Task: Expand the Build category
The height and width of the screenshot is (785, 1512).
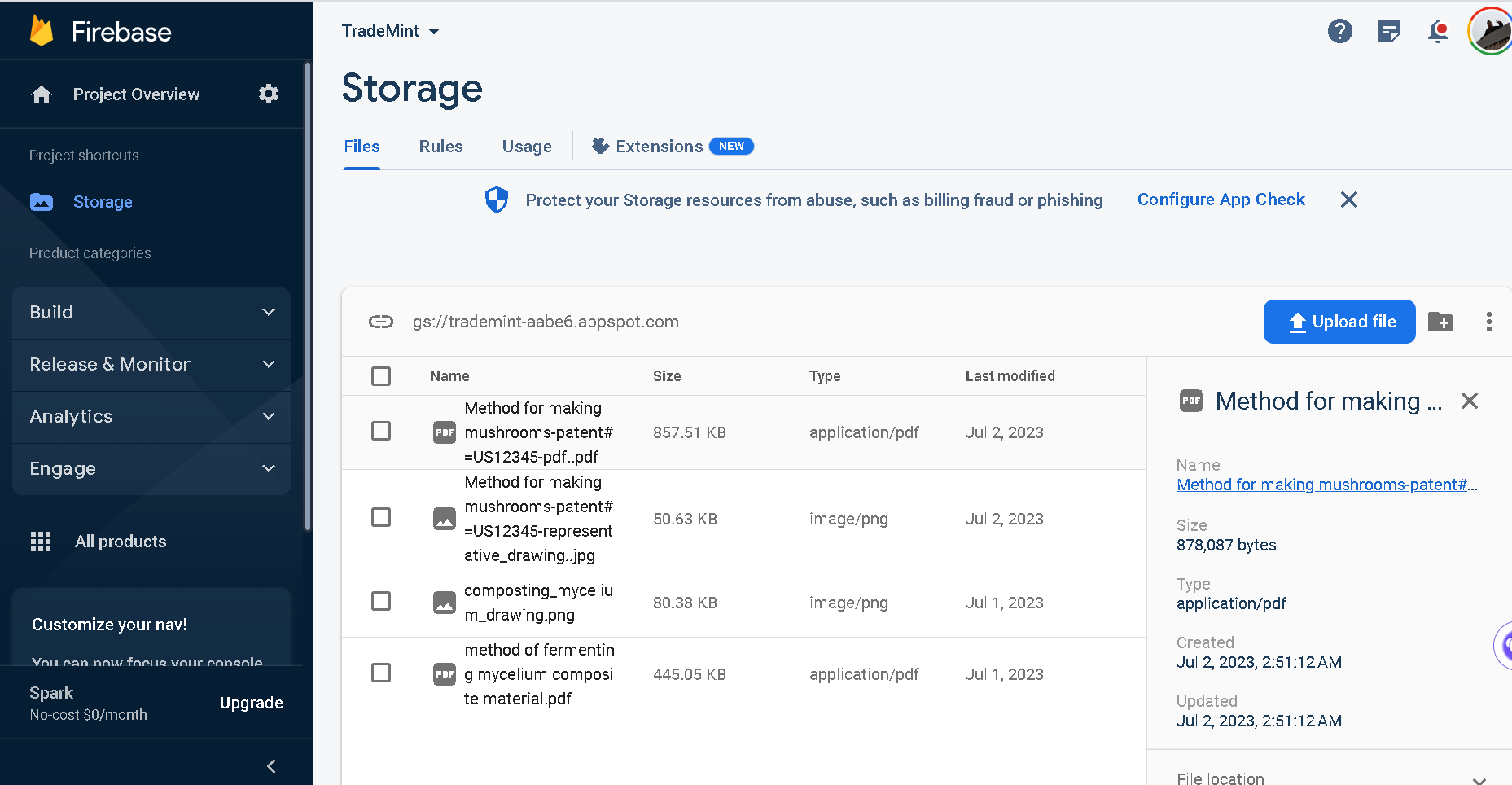Action: click(151, 313)
